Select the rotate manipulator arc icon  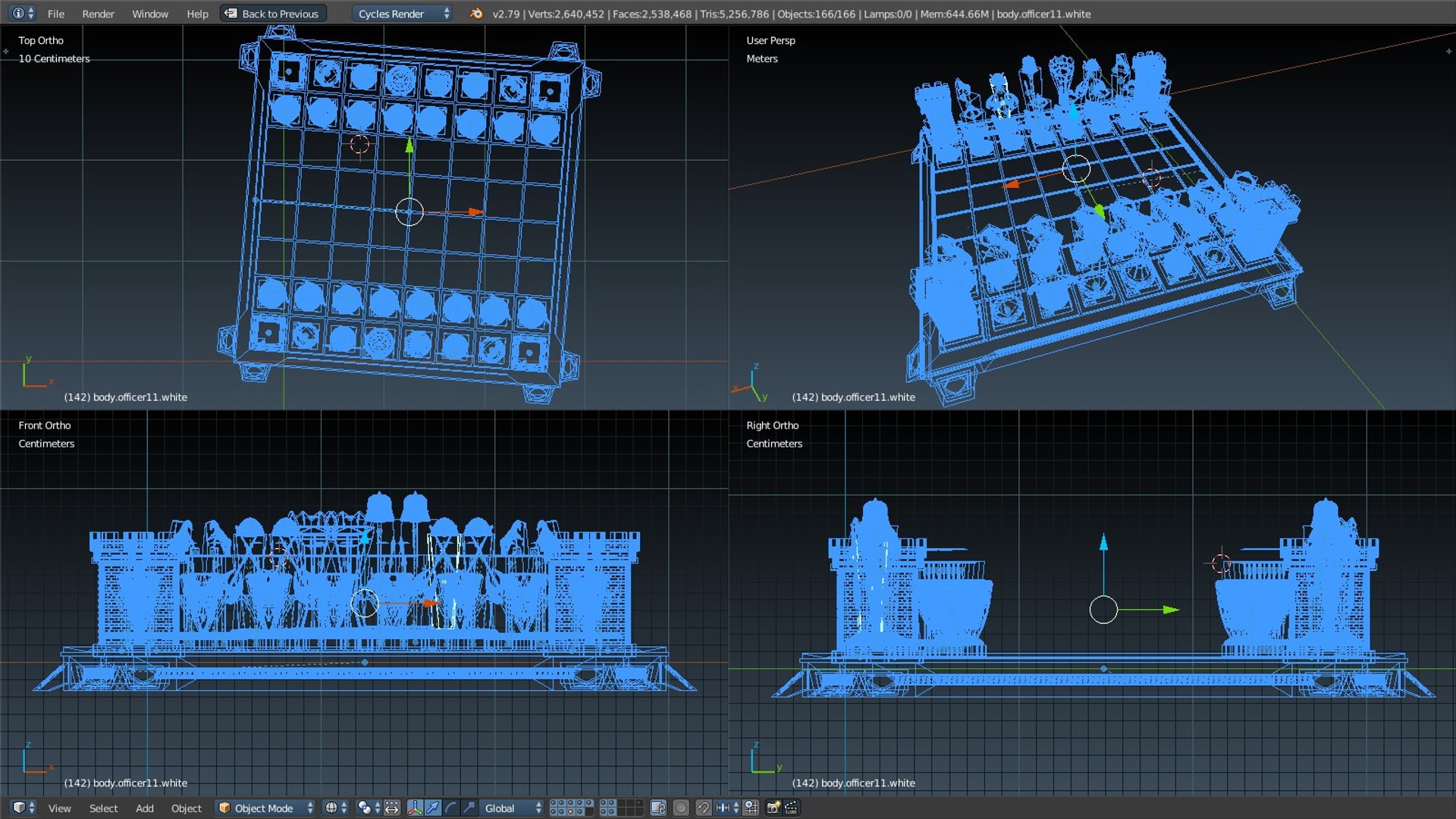pos(451,808)
